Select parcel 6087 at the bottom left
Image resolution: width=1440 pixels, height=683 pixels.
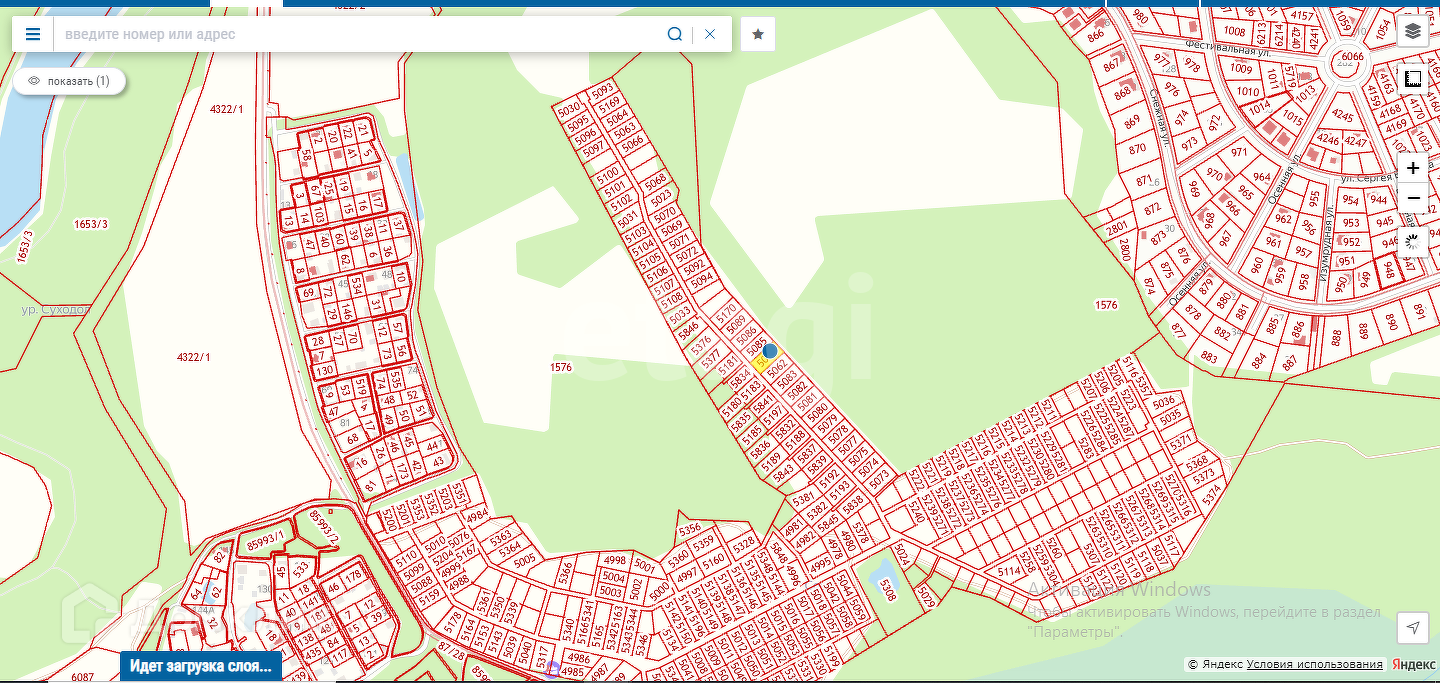coord(82,677)
